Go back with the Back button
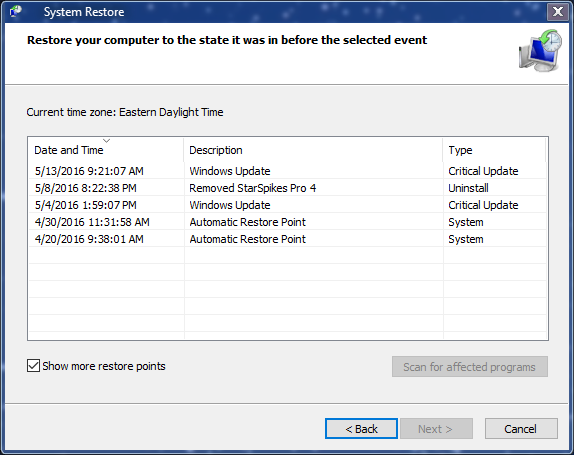 tap(361, 429)
